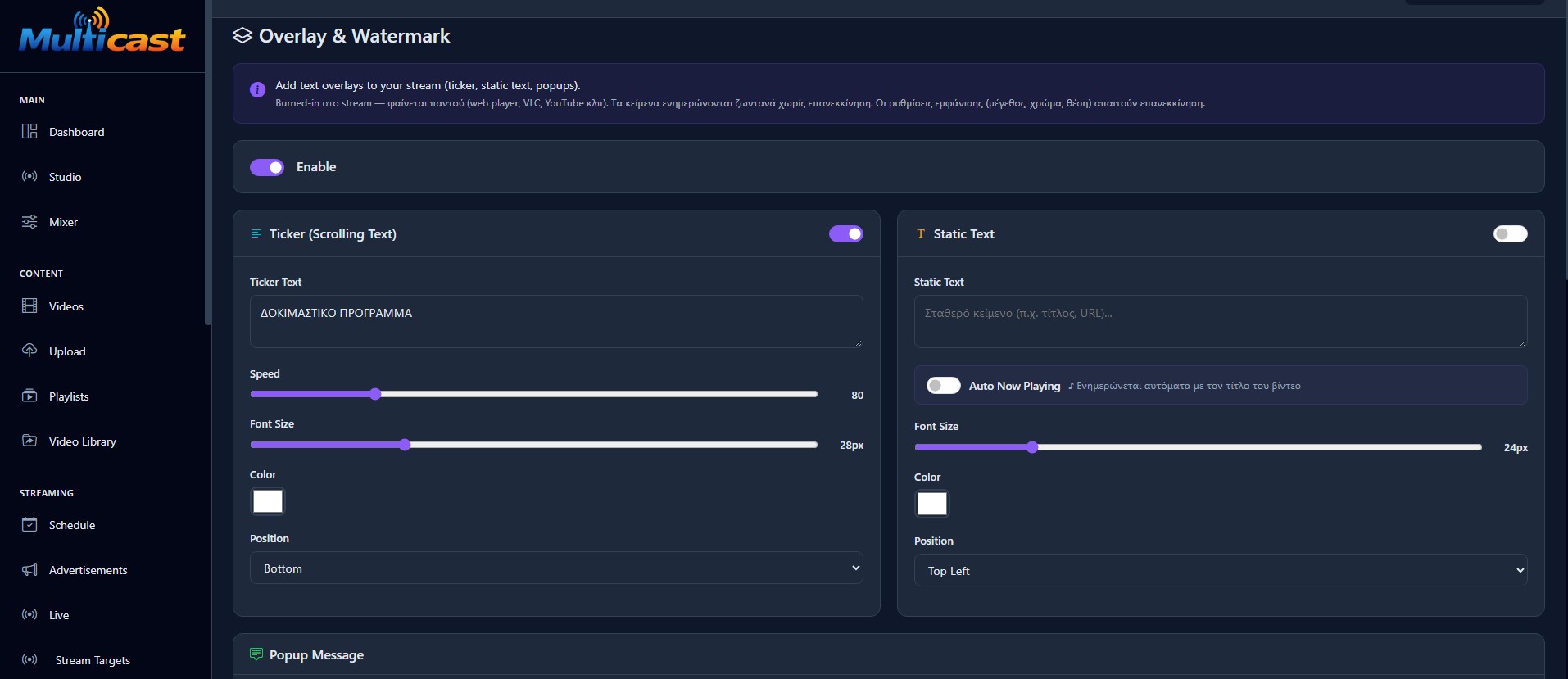Turn off the Ticker scrolling text toggle
The width and height of the screenshot is (1568, 679).
[x=846, y=234]
